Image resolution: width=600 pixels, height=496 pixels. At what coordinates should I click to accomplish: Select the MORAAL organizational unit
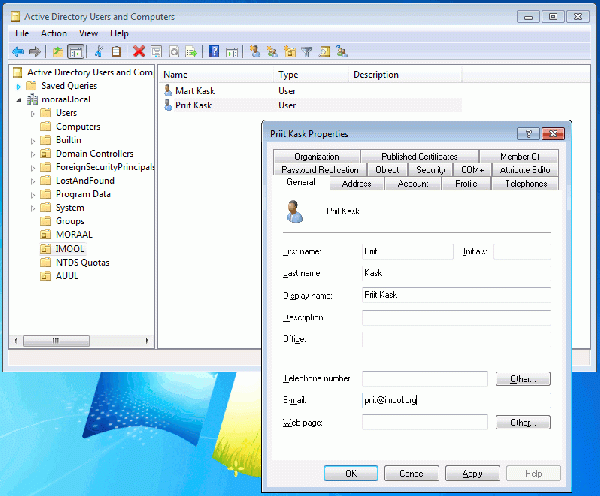(74, 235)
